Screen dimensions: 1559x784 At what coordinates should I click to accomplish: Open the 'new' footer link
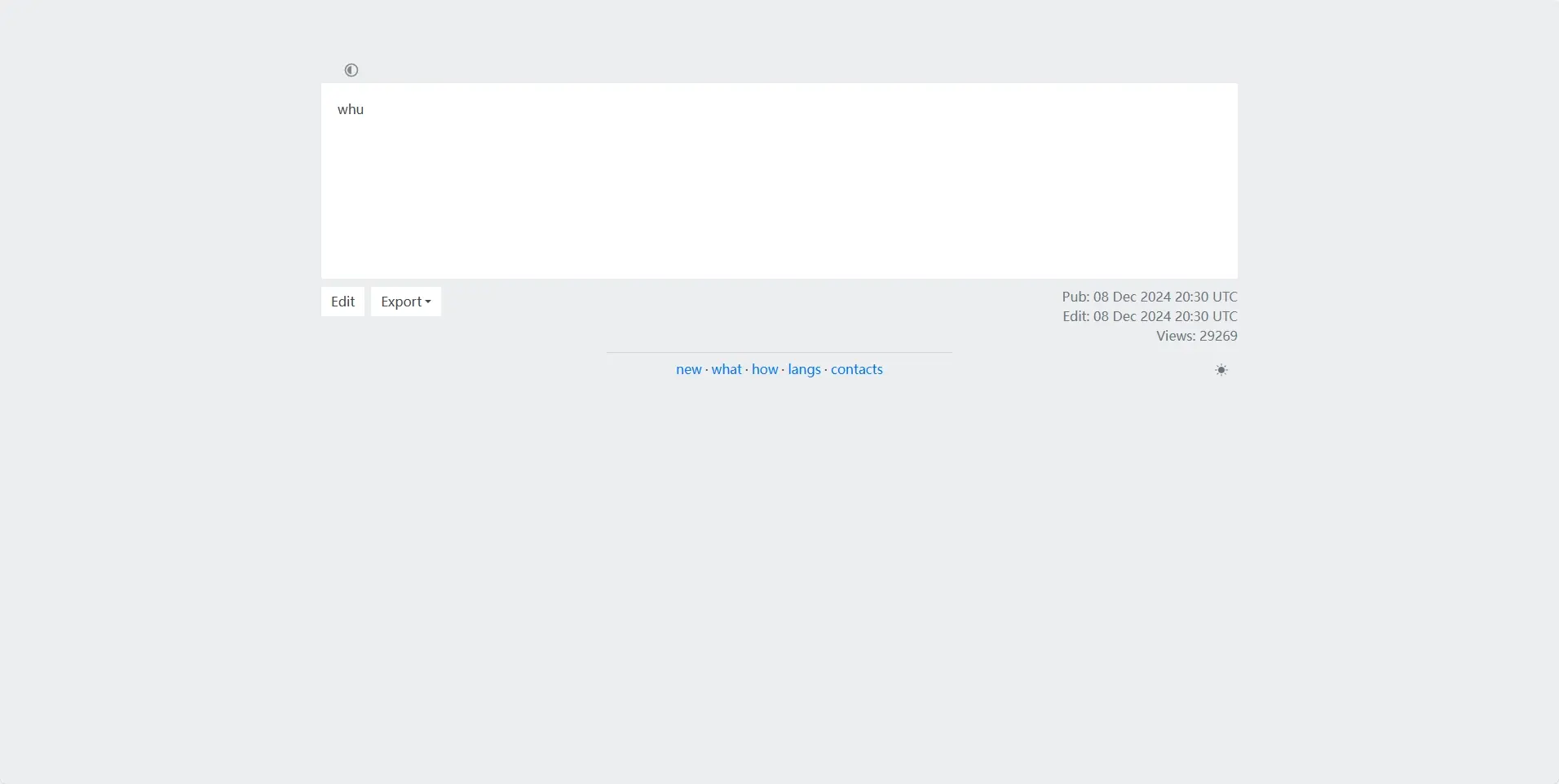coord(688,369)
